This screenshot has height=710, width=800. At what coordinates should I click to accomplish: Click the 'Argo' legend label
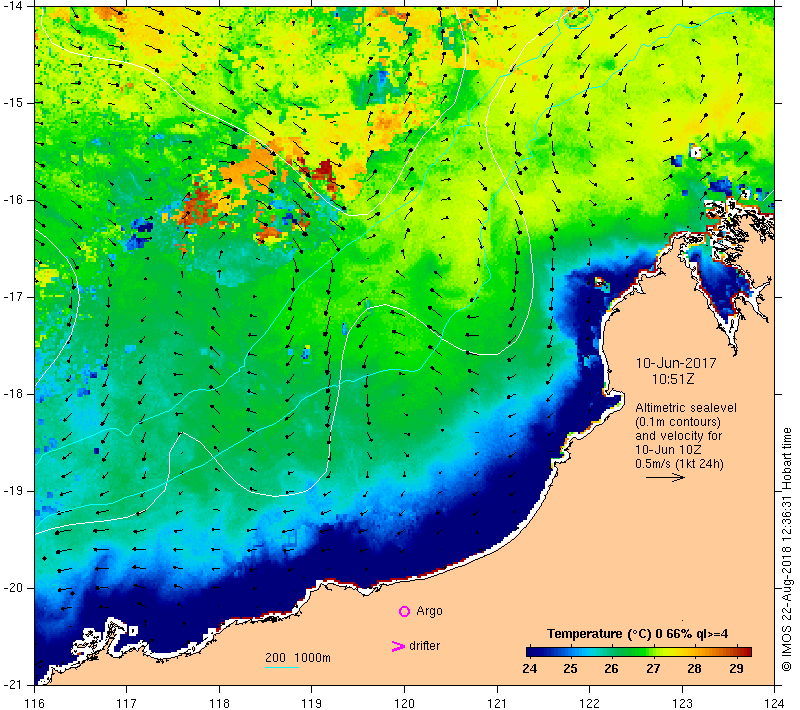429,611
